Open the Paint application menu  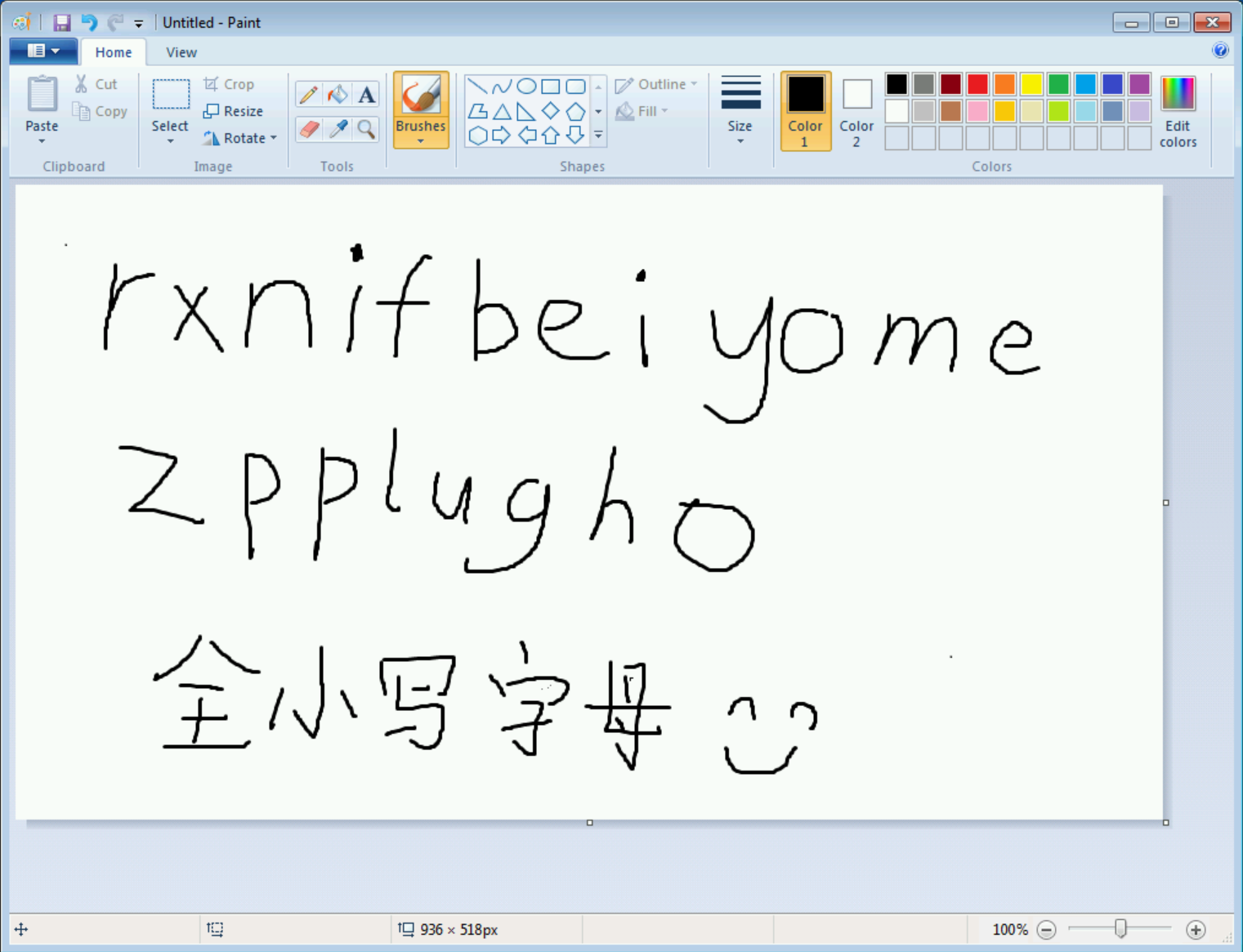point(42,50)
